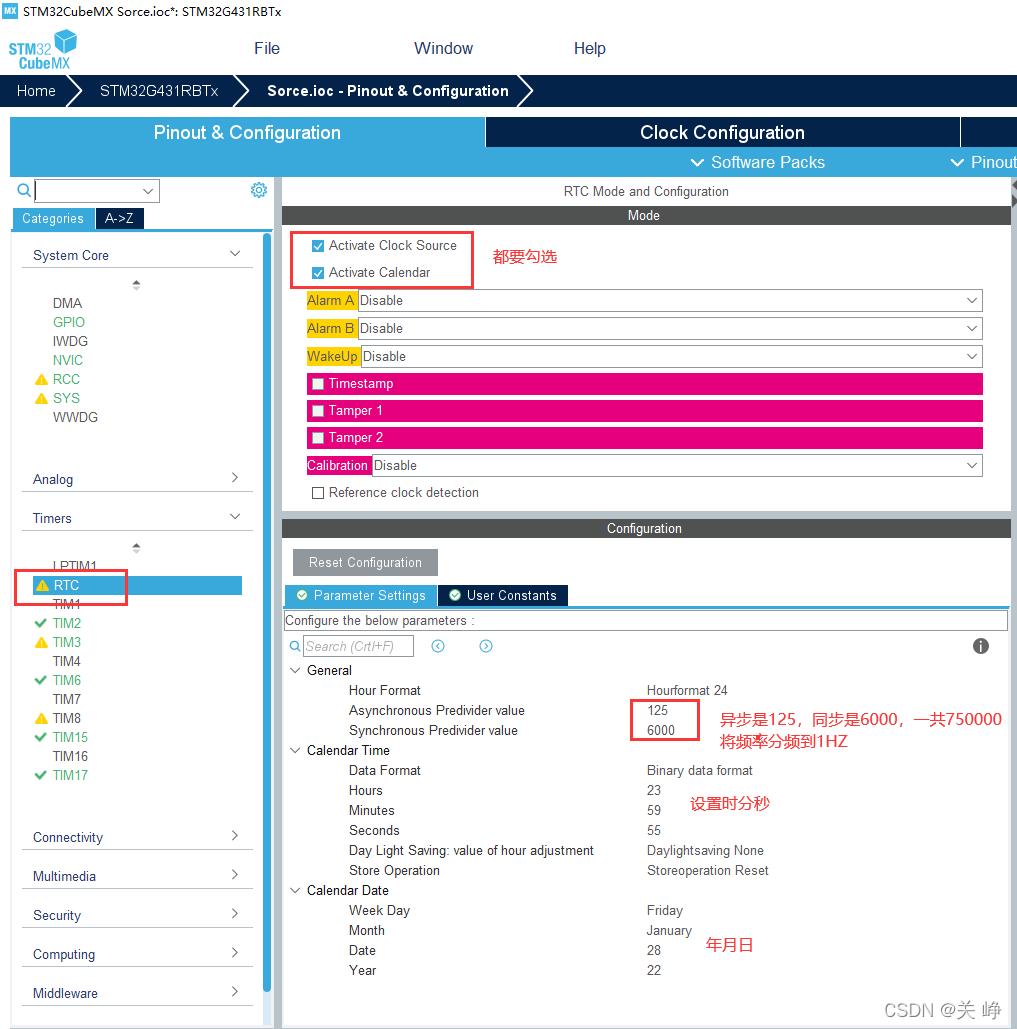Click the STM32CubeMX logo
This screenshot has height=1029, width=1017.
tap(43, 51)
